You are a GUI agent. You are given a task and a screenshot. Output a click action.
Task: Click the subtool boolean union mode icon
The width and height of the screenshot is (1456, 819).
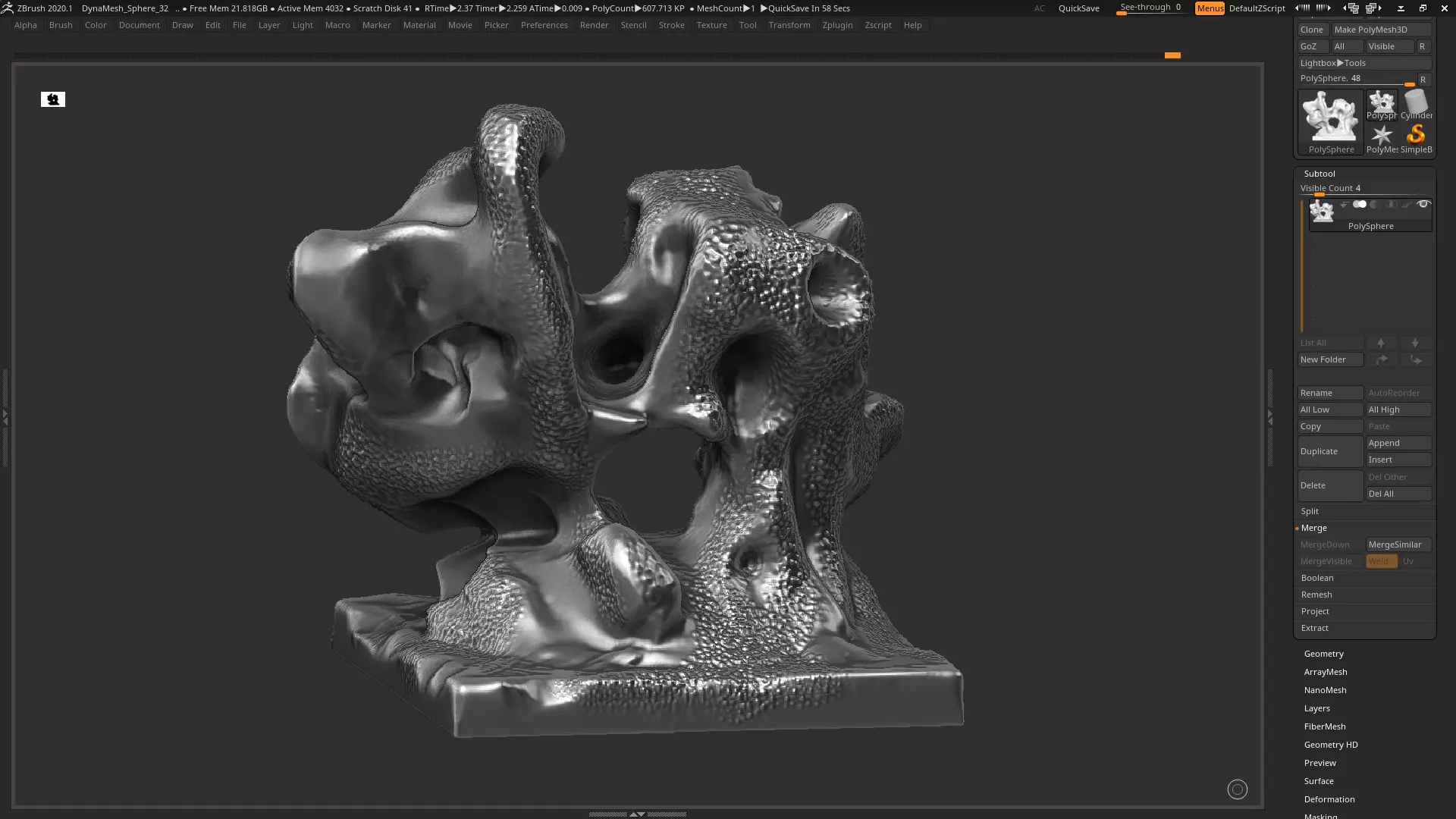[x=1360, y=205]
